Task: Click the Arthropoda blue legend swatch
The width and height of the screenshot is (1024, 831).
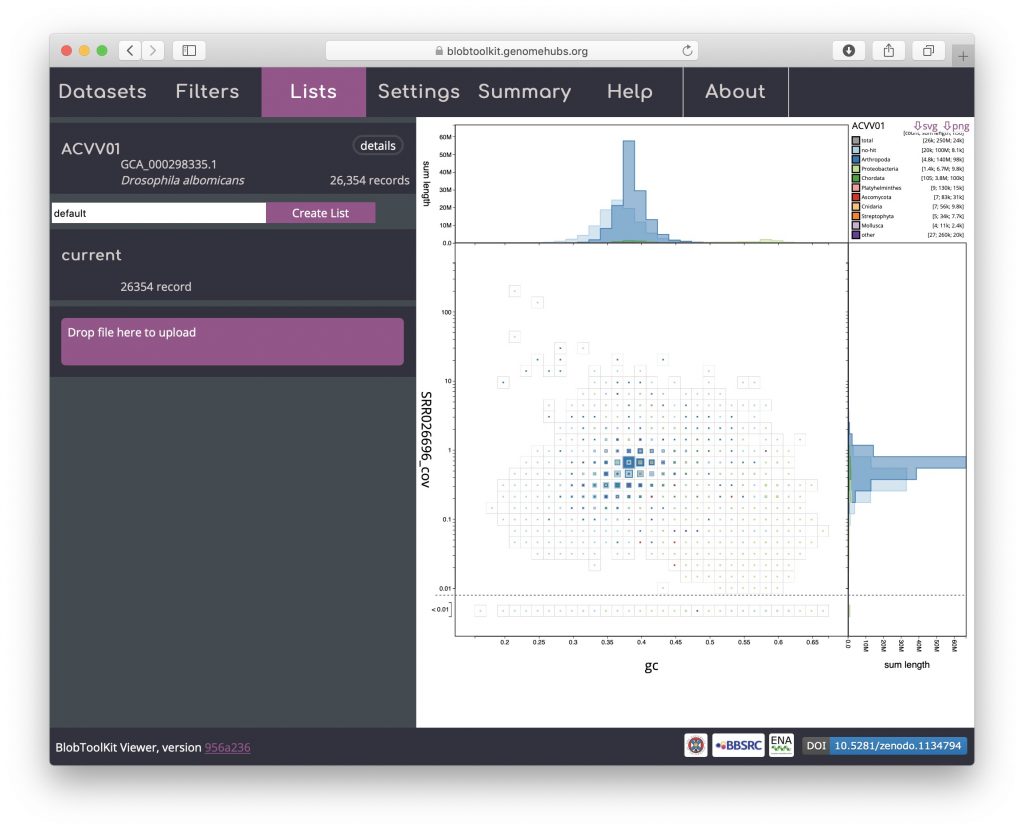Action: pos(856,159)
